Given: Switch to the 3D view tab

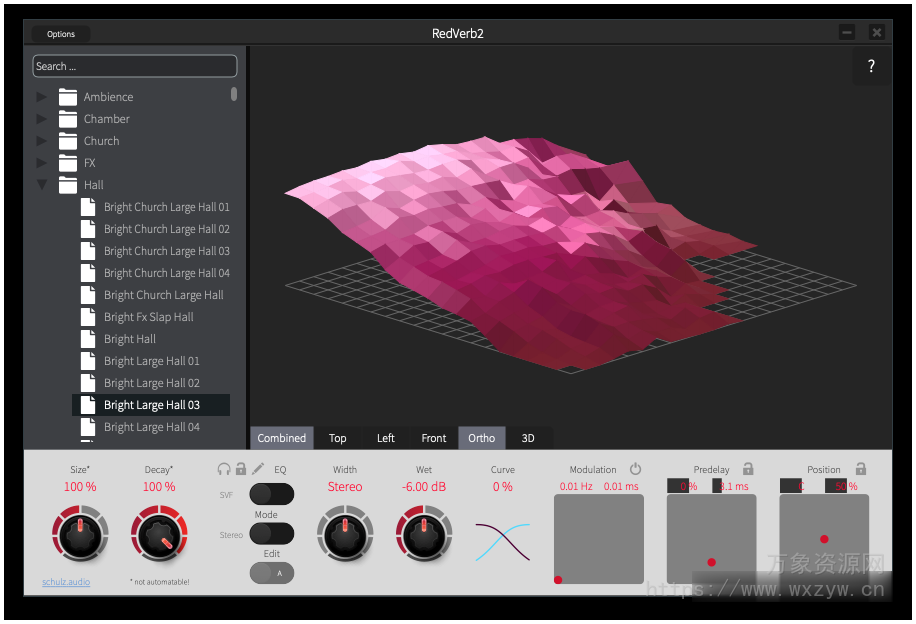Looking at the screenshot, I should pos(528,437).
